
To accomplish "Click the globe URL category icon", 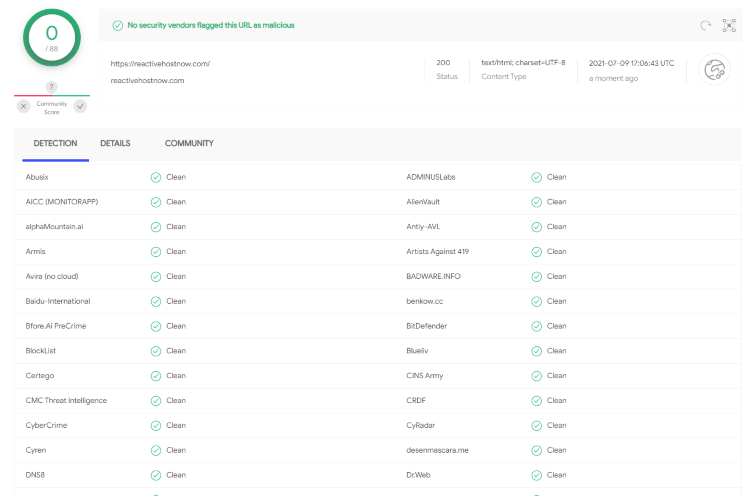I will 714,69.
